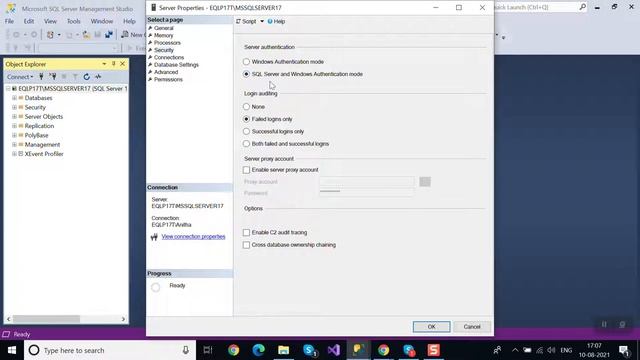The width and height of the screenshot is (640, 360).
Task: Pin Object Explorer auto-hide icon
Action: point(113,64)
